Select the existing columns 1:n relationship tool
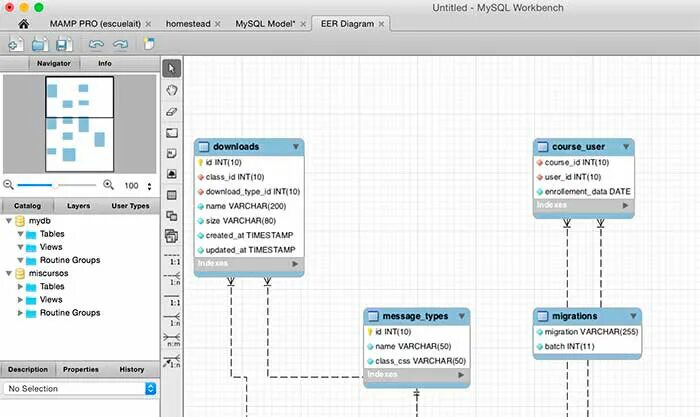This screenshot has width=700, height=417. point(172,361)
